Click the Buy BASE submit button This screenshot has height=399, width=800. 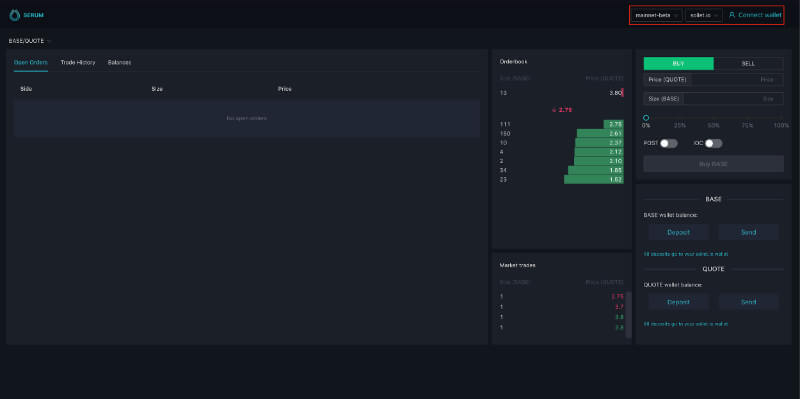click(x=713, y=164)
